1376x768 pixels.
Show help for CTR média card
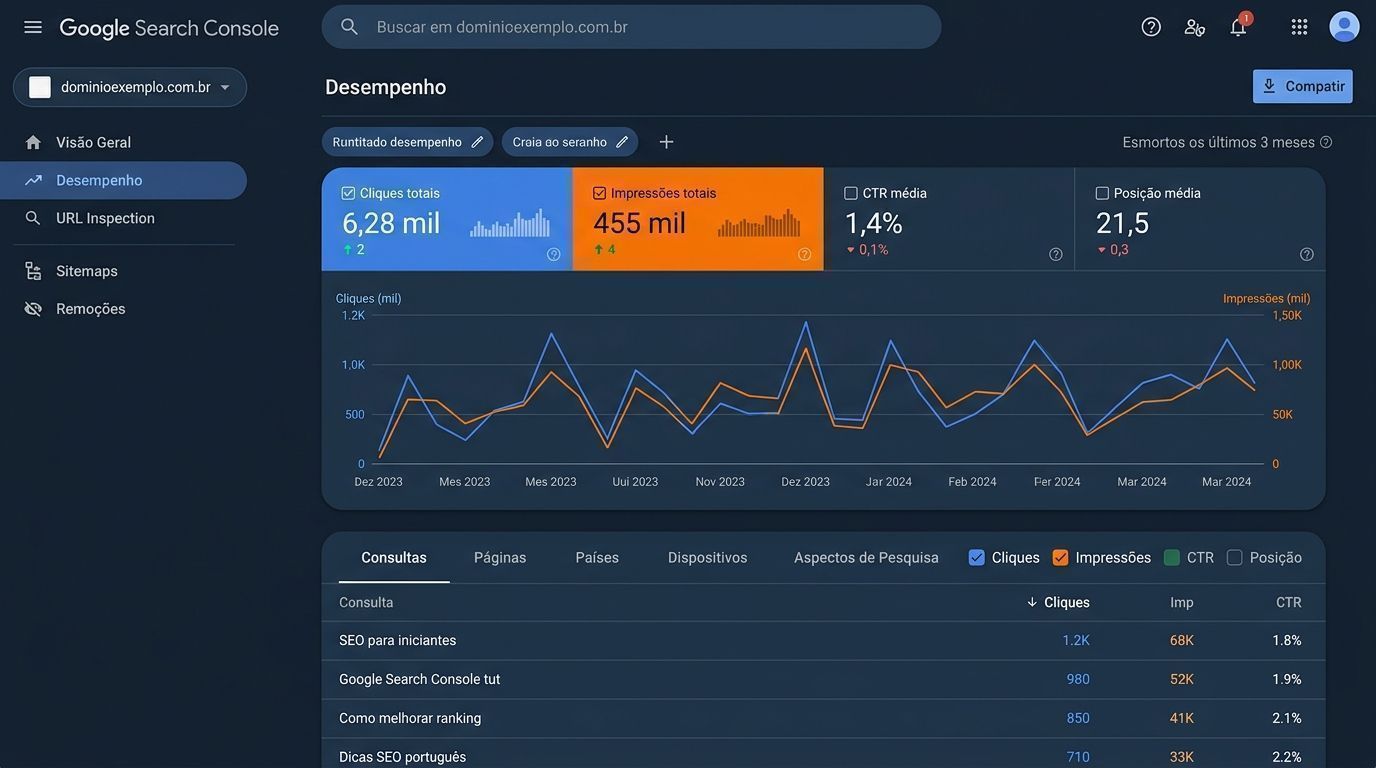point(1055,254)
